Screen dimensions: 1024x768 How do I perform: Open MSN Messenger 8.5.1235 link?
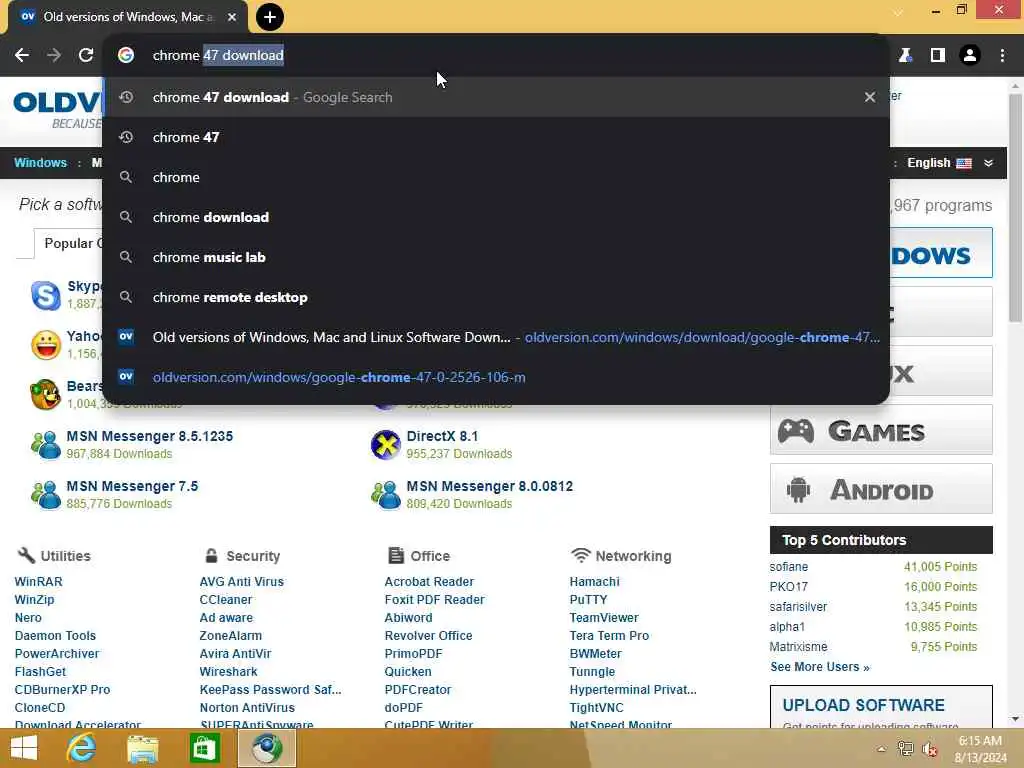(x=150, y=436)
